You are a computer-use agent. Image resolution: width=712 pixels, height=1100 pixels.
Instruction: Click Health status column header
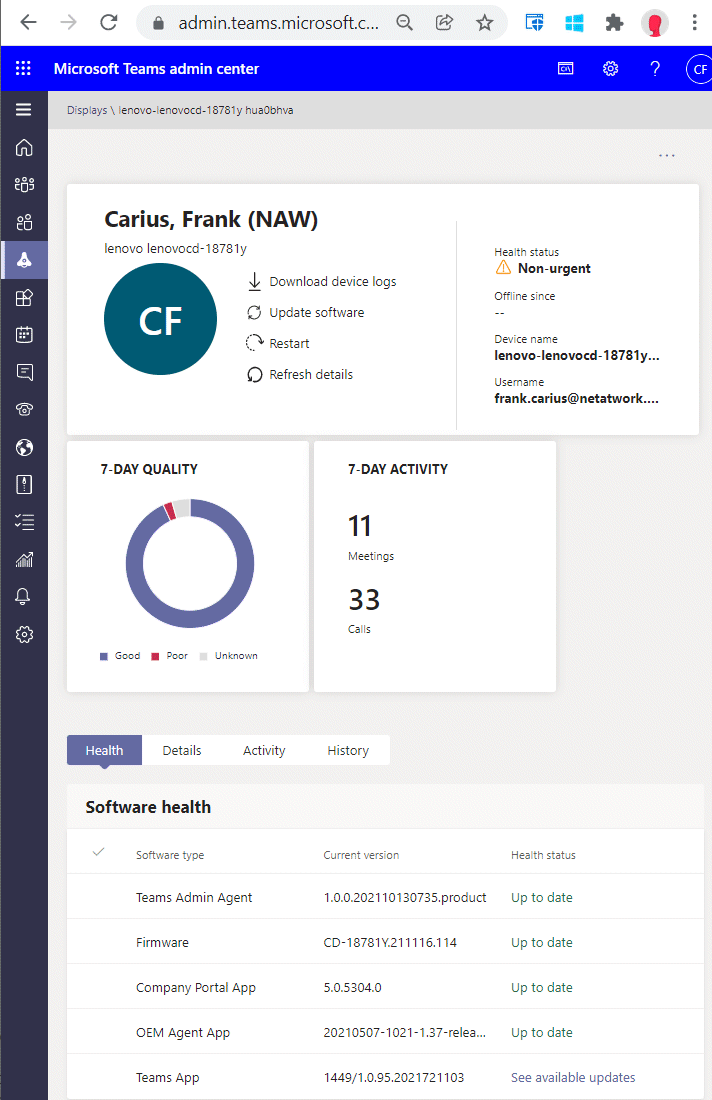[543, 855]
